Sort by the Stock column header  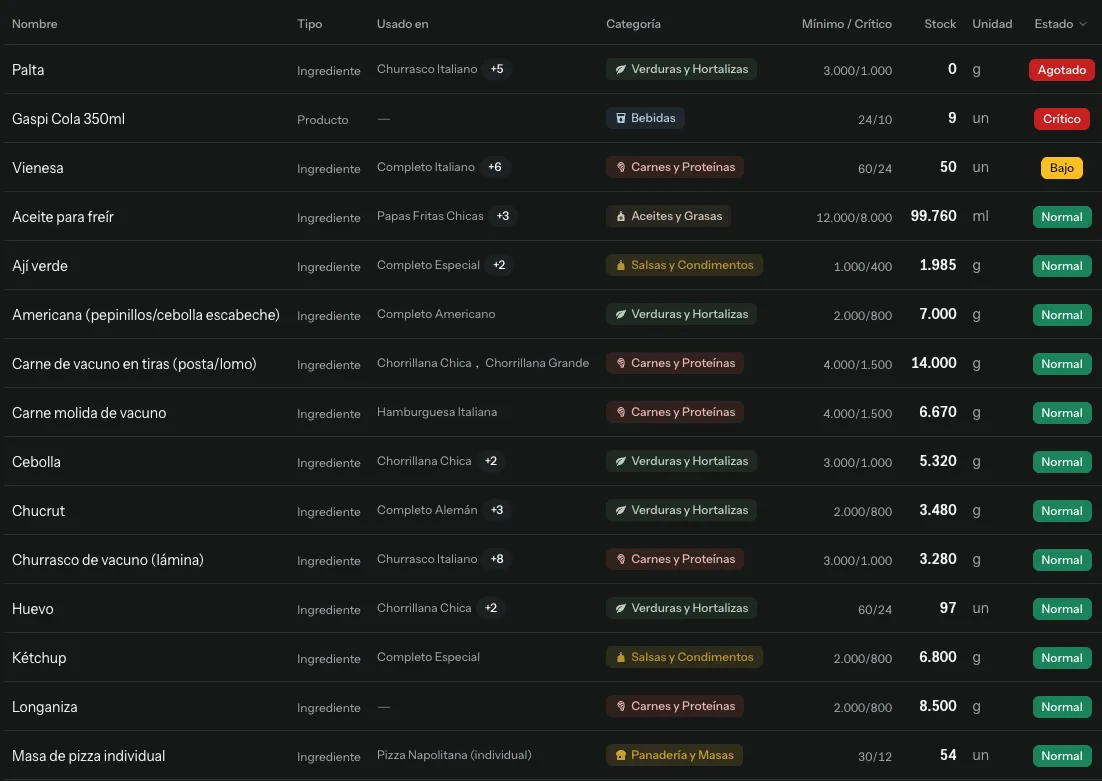940,24
